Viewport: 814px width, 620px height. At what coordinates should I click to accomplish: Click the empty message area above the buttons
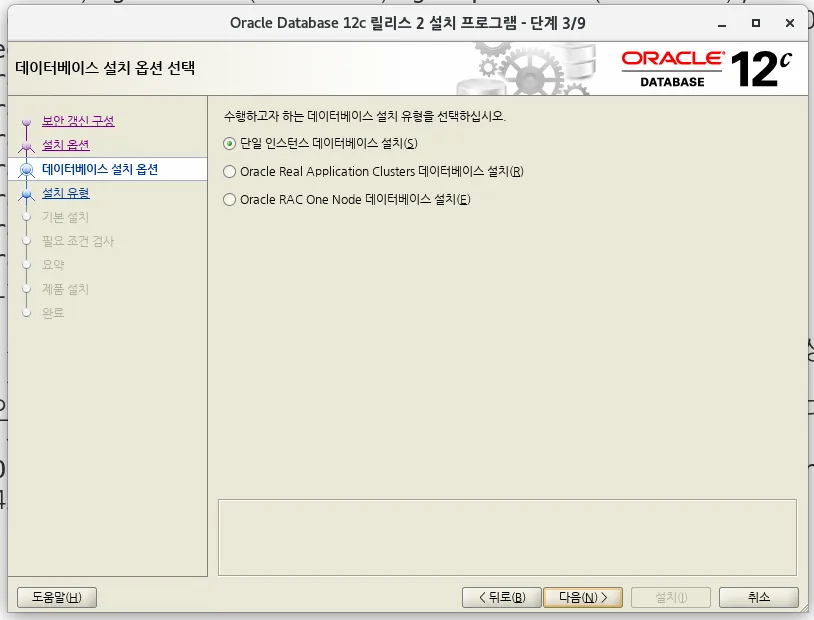pyautogui.click(x=507, y=537)
